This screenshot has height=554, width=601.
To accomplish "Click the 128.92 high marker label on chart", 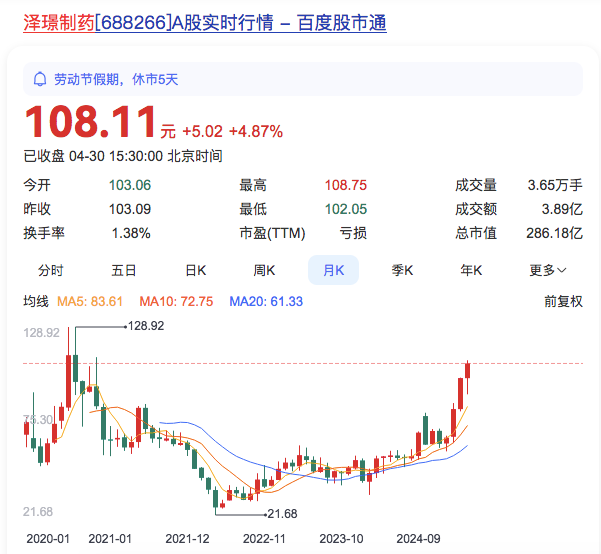I will pos(146,326).
